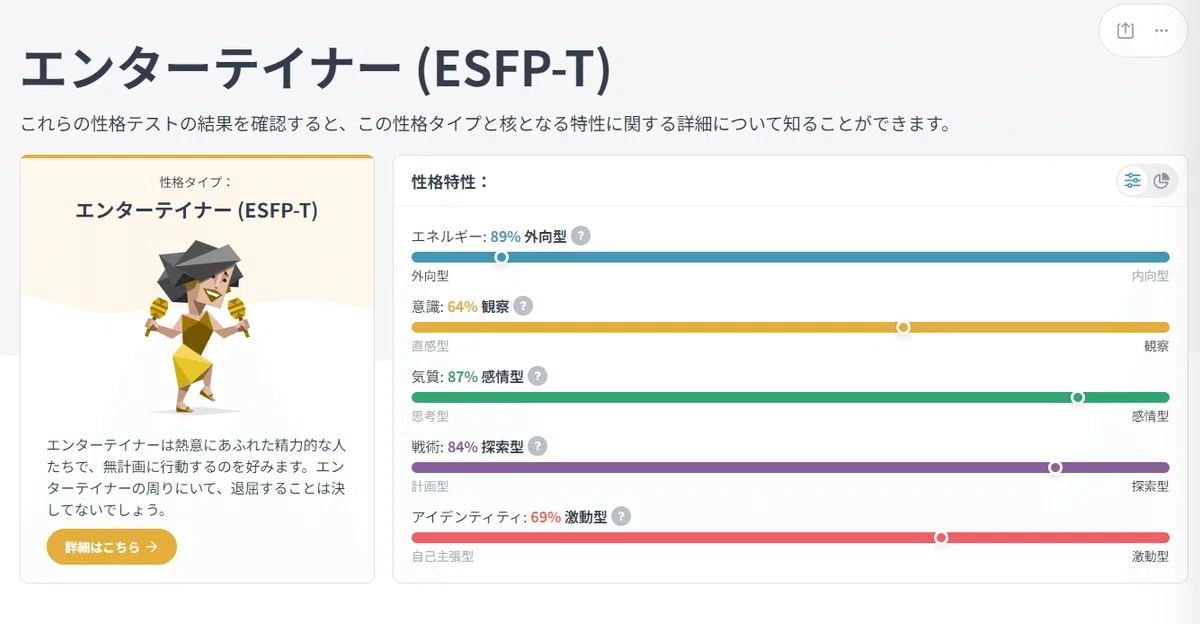The image size is (1200, 624).
Task: Click the 69% 激動型 identity label
Action: pyautogui.click(x=568, y=517)
